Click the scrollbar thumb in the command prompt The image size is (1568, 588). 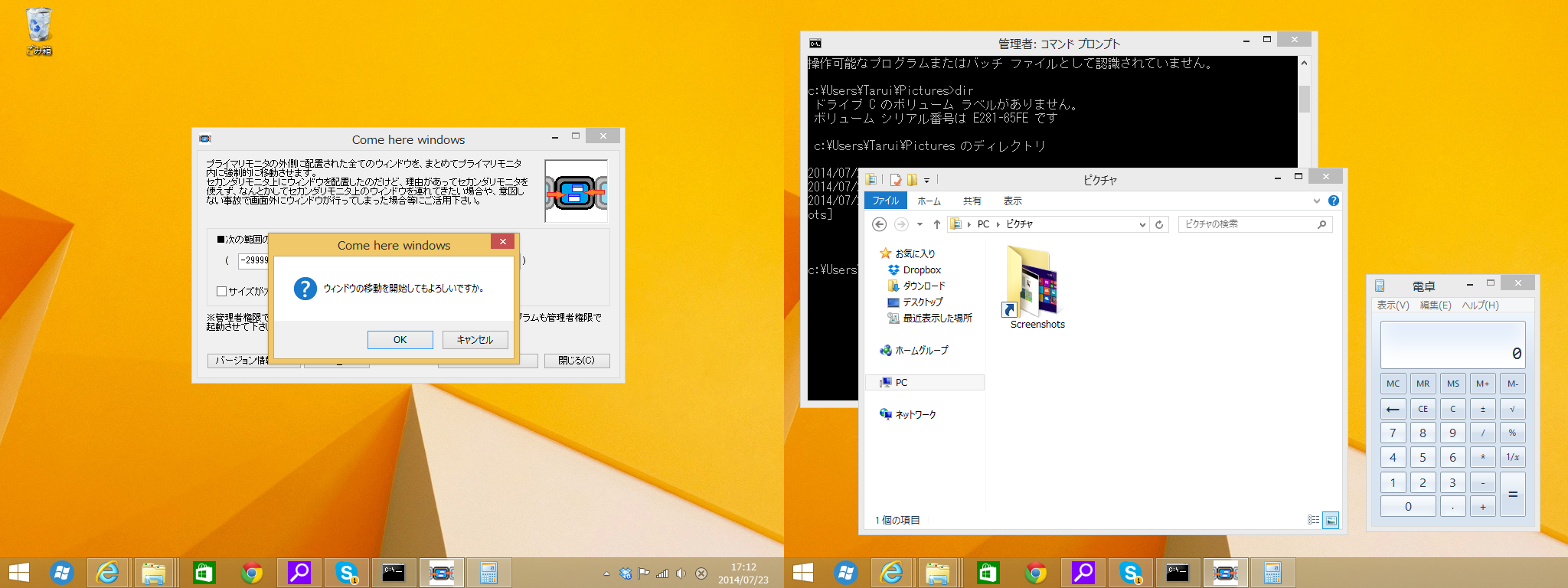[x=1304, y=99]
